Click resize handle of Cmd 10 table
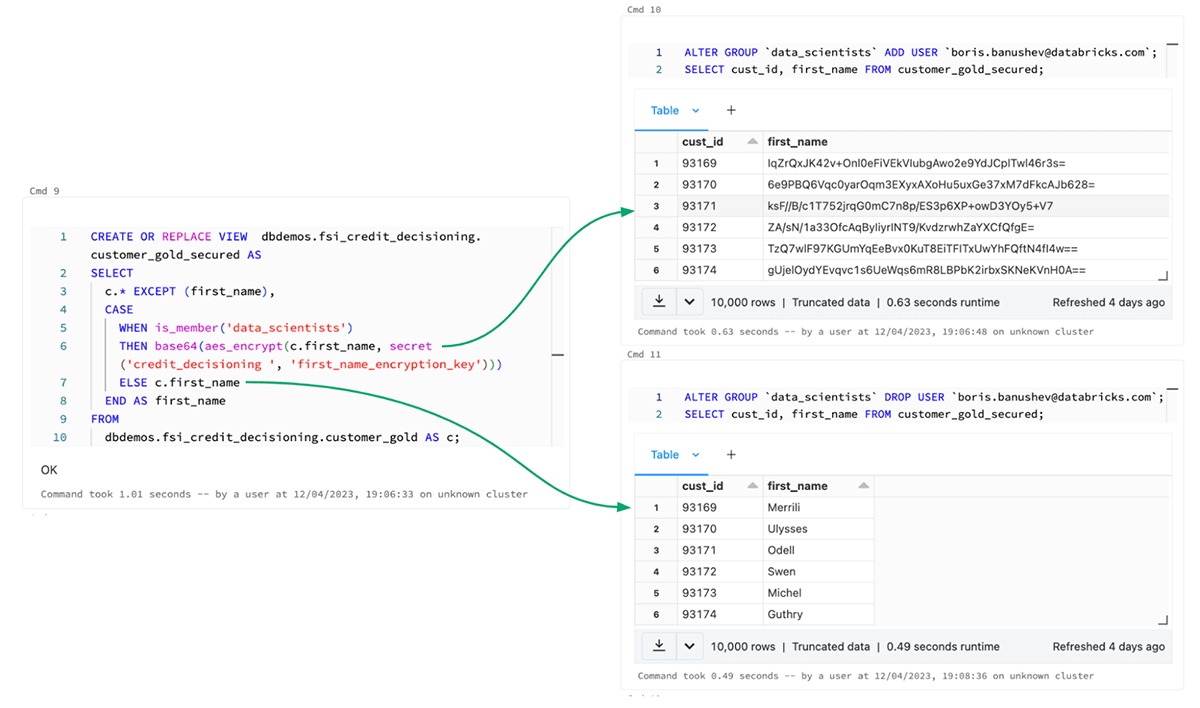This screenshot has width=1200, height=708. [x=1162, y=276]
